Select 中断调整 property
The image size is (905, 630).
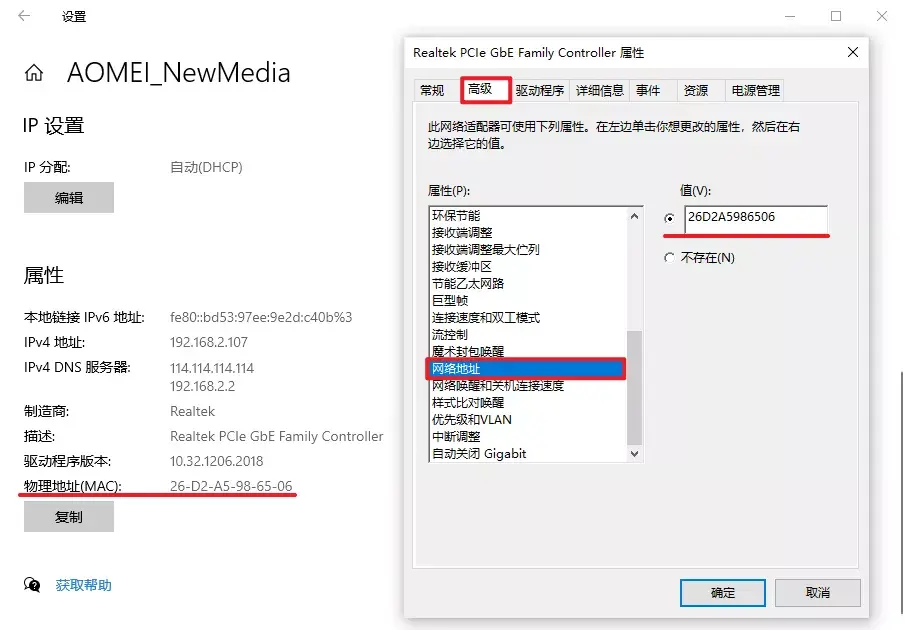(527, 437)
